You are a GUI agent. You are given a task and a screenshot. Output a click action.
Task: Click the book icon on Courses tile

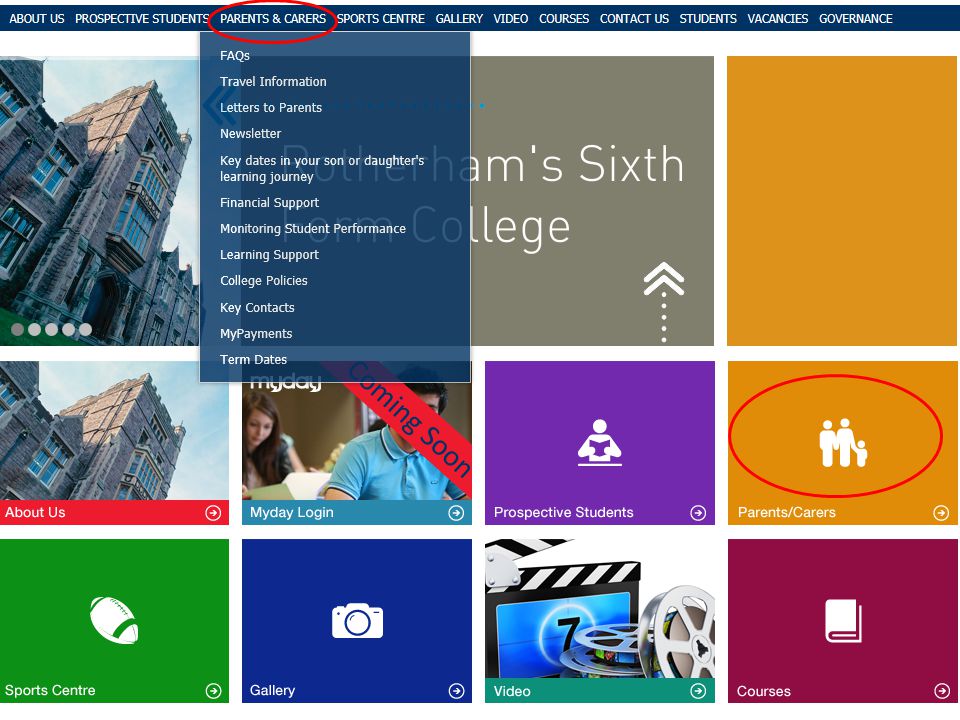tap(843, 621)
